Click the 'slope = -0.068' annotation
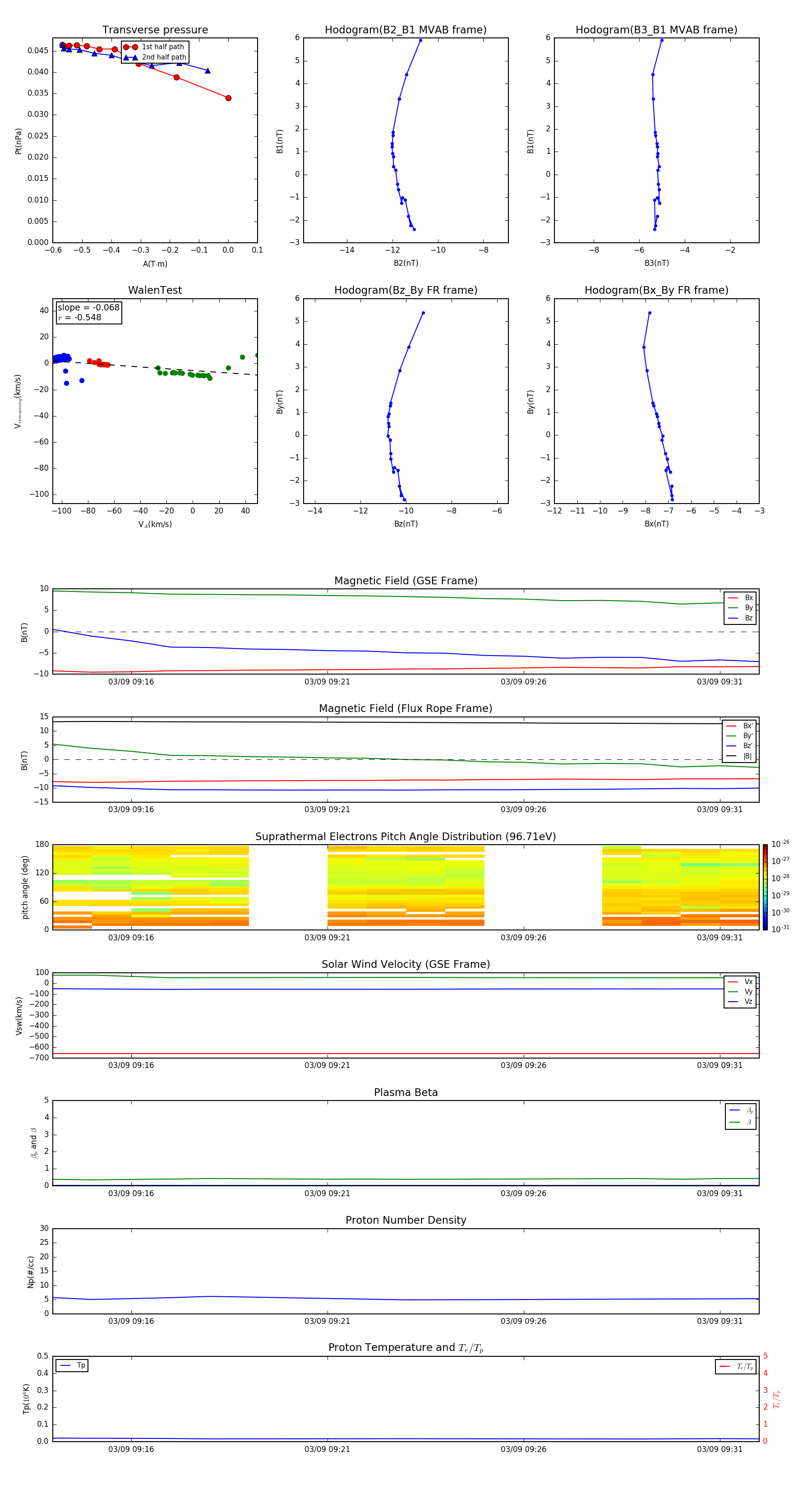 coord(88,308)
